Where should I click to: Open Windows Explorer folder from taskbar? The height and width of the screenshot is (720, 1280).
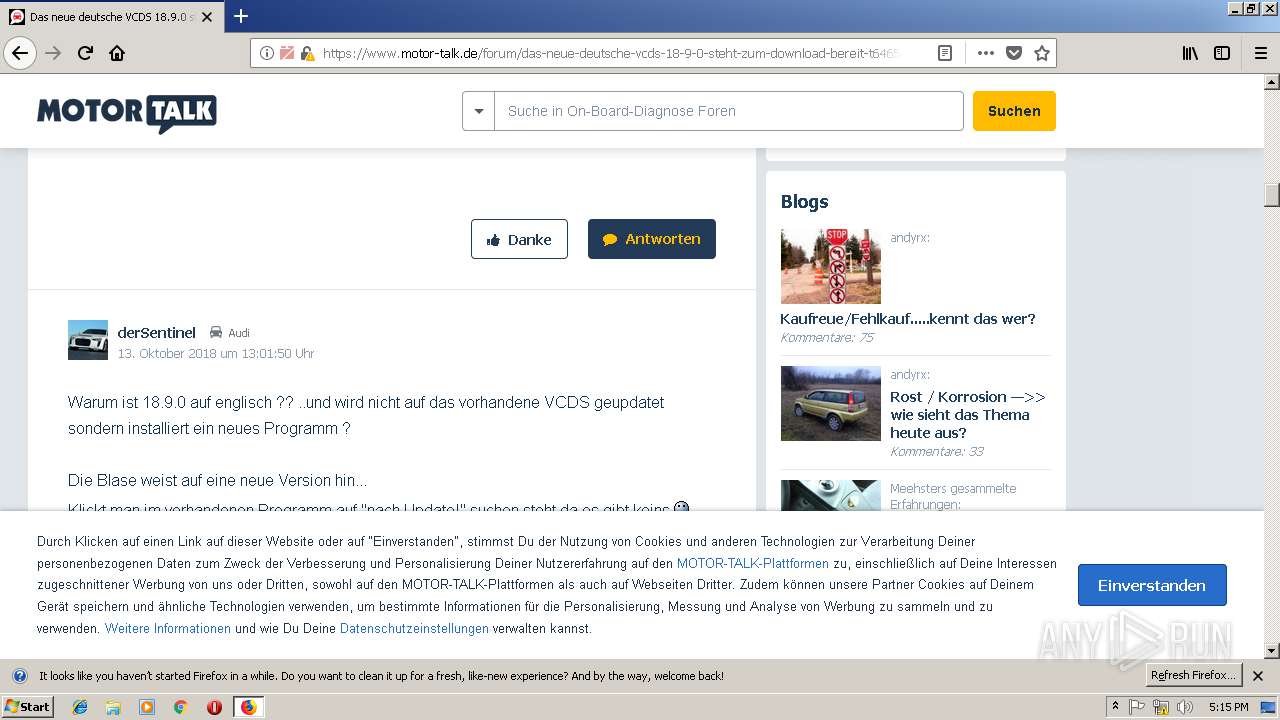tap(113, 707)
